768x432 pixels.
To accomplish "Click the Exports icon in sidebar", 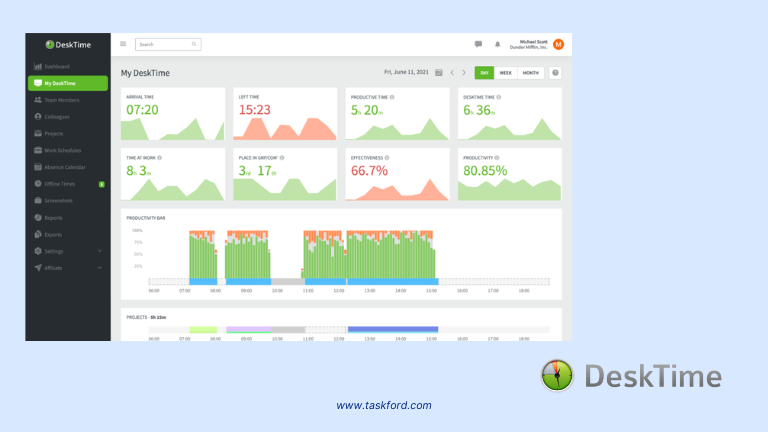I will tap(38, 234).
